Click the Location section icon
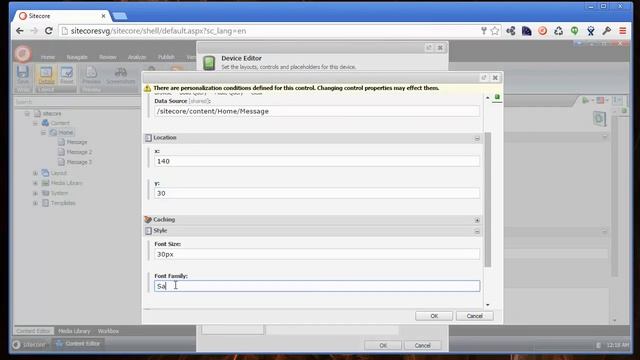 coord(148,138)
